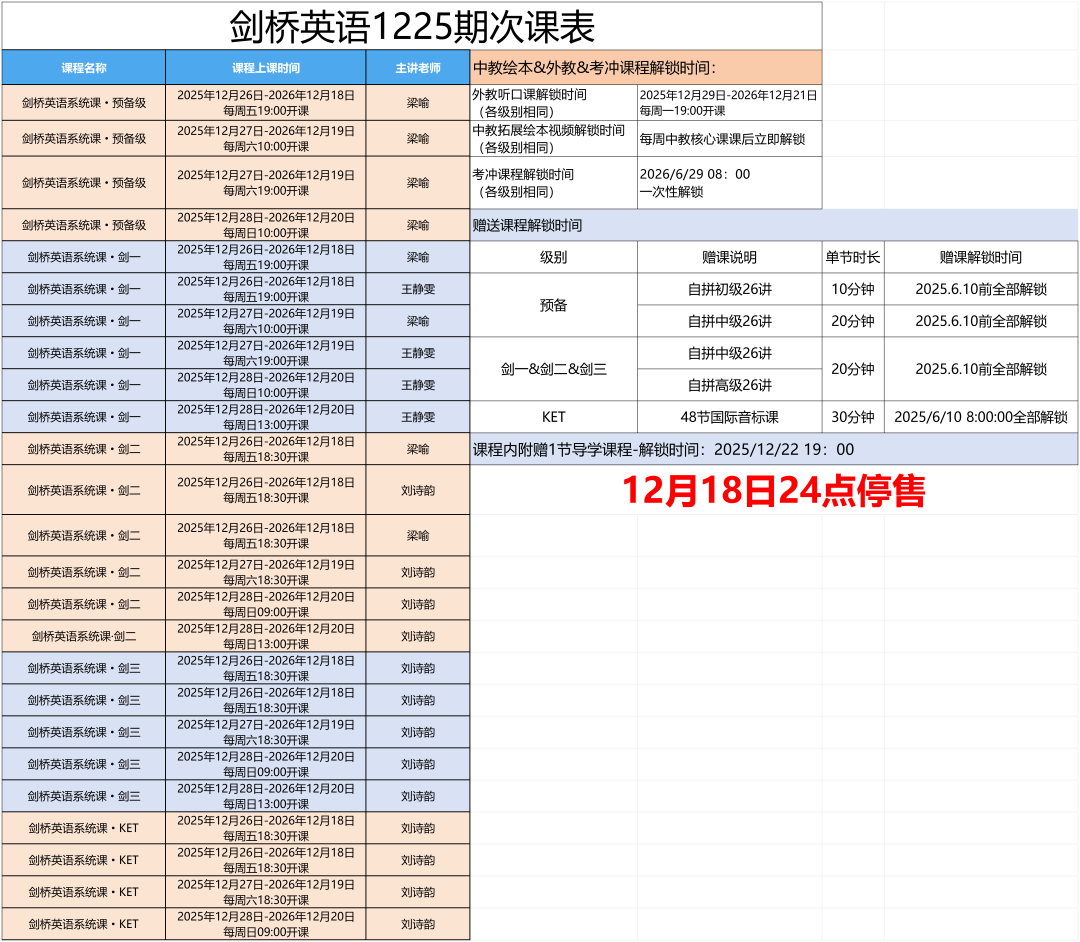Click the 剑桥英语1225期次课表 title cell
This screenshot has width=1080, height=942.
coord(411,26)
